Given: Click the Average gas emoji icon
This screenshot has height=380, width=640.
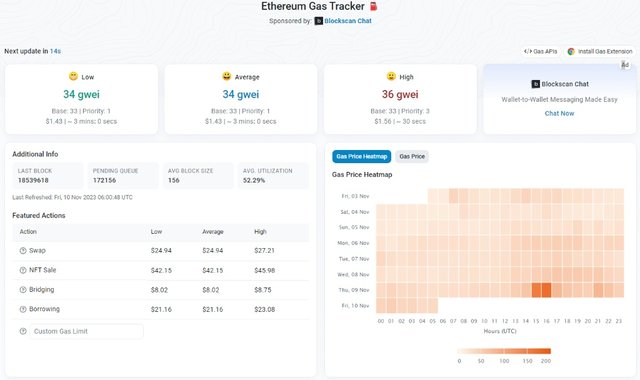Looking at the screenshot, I should click(x=227, y=76).
